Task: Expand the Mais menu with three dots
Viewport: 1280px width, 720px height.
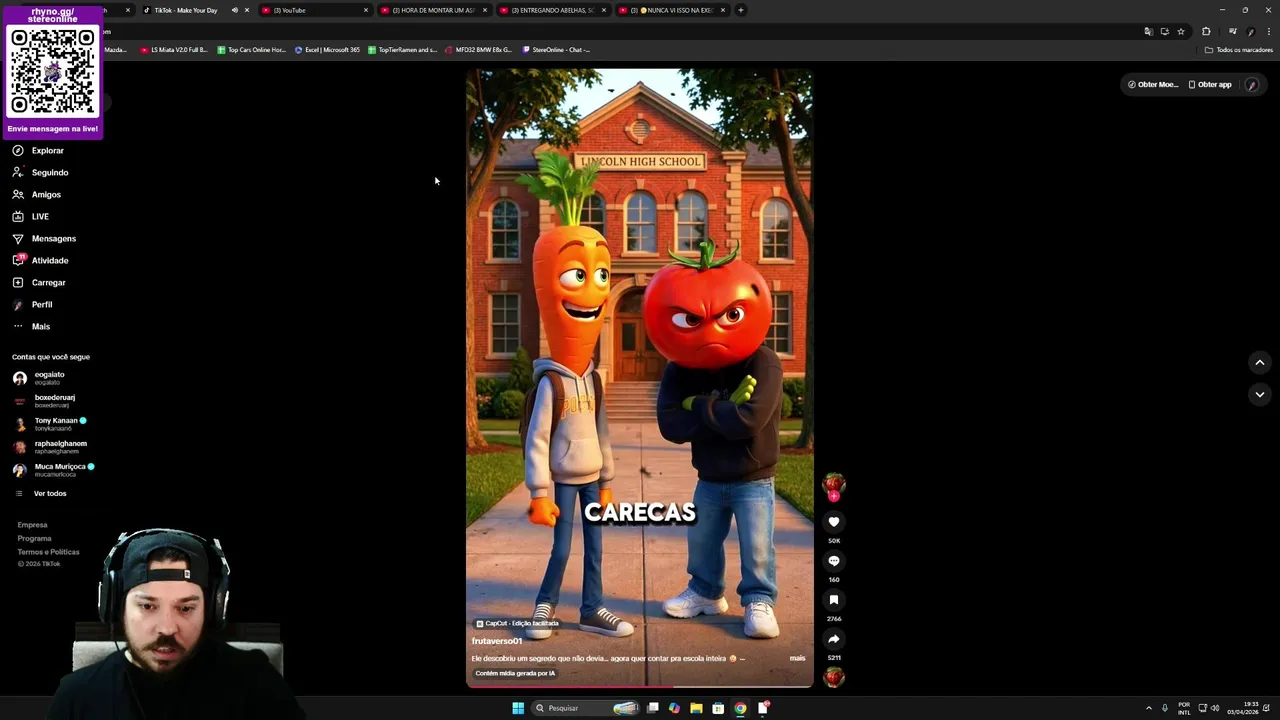Action: click(31, 326)
